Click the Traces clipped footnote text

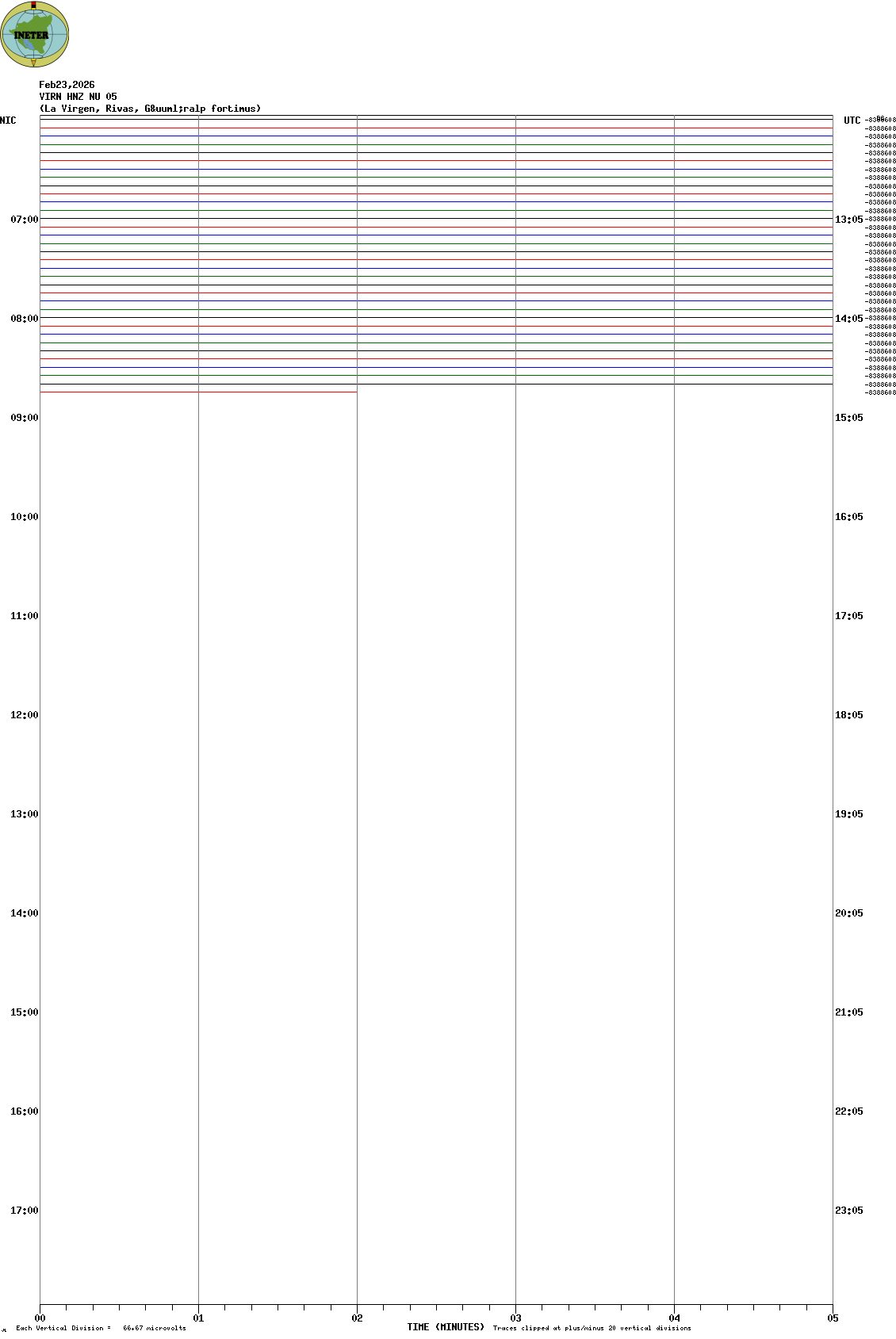coord(592,1328)
